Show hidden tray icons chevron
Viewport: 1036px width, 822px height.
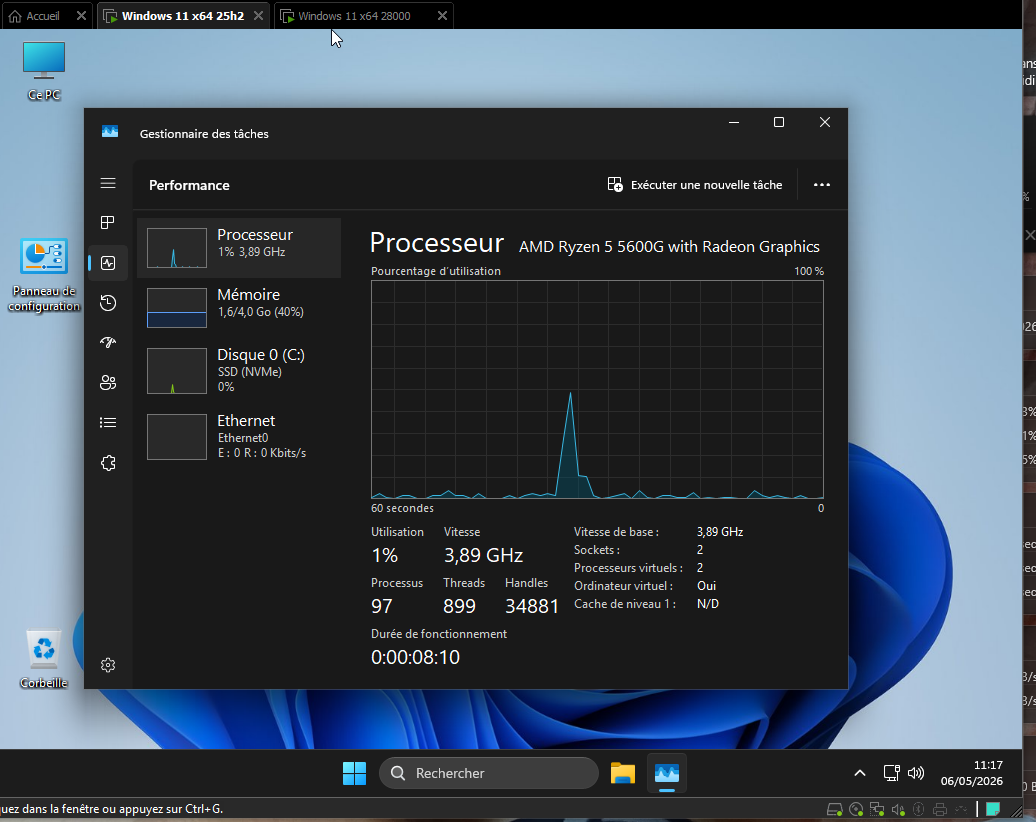point(860,773)
